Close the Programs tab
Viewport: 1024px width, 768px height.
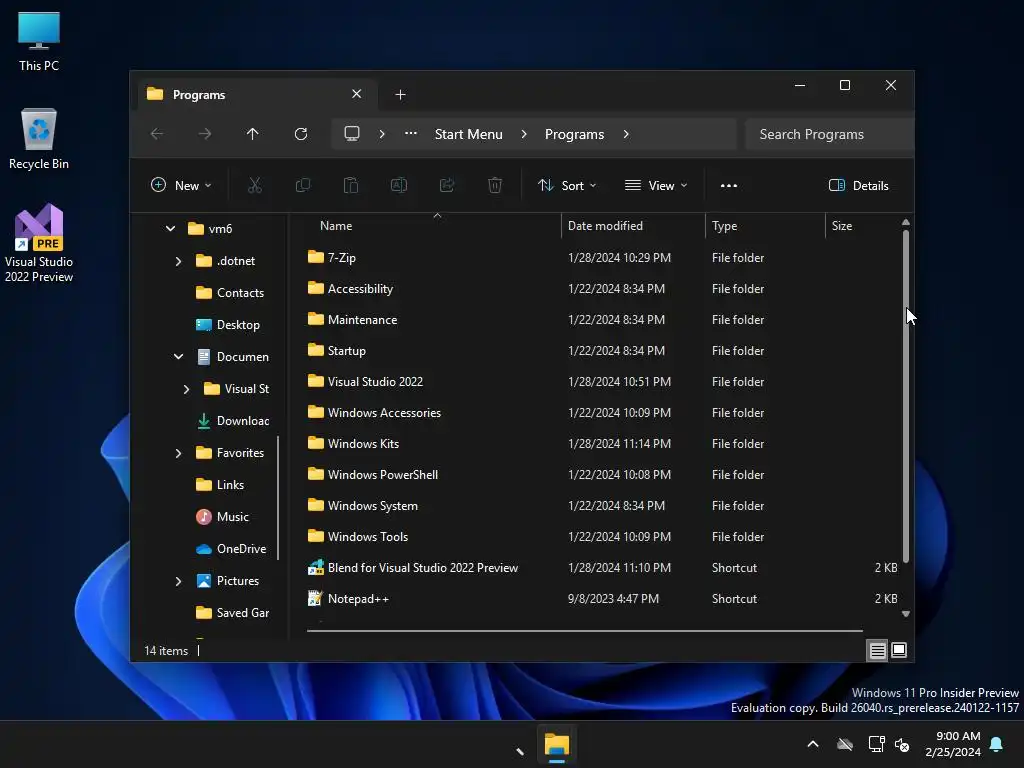point(357,94)
